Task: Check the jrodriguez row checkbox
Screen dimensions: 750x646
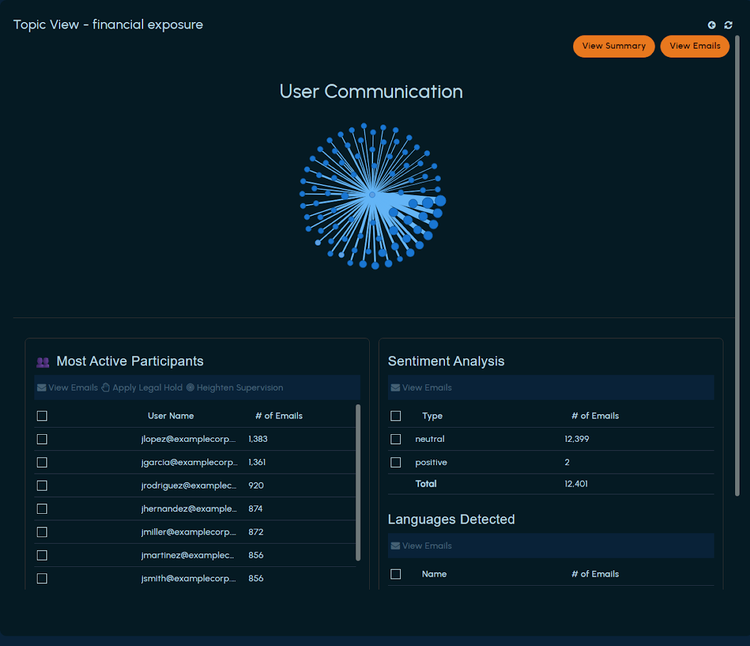Action: click(42, 486)
